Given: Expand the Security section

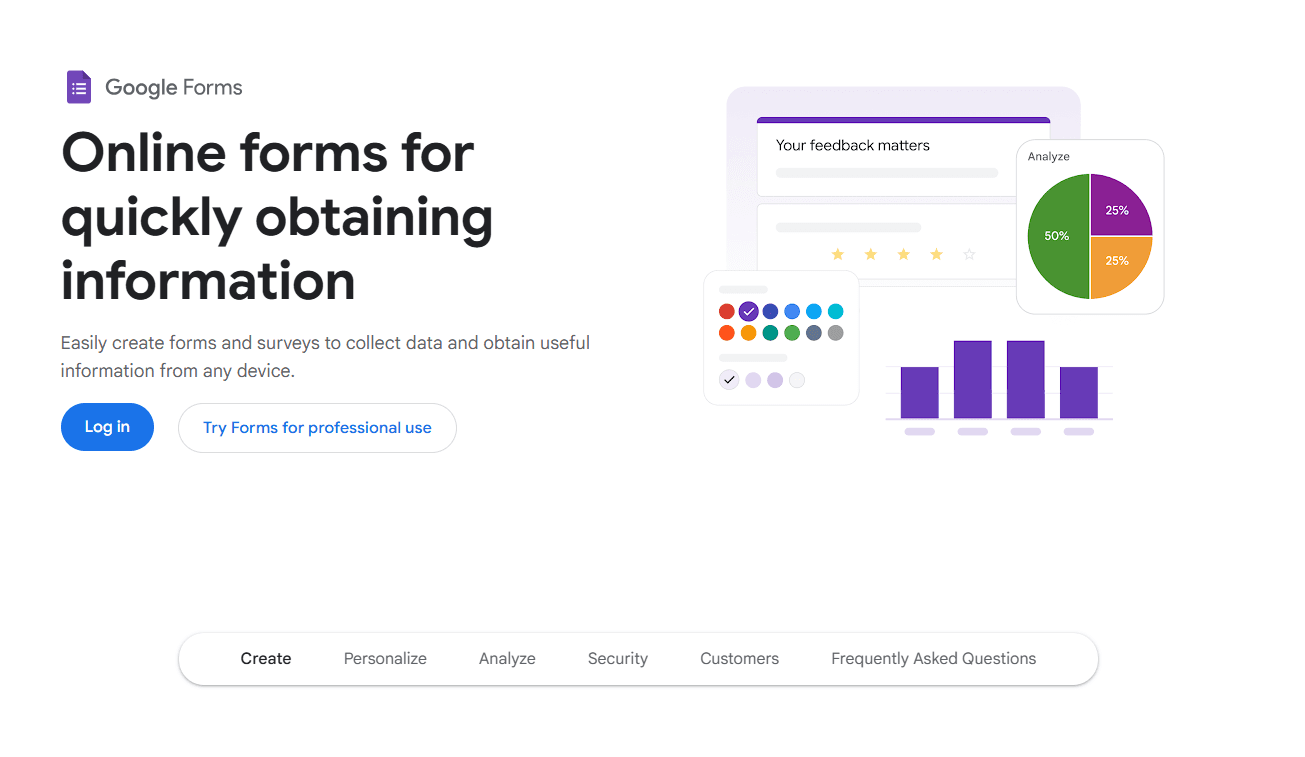Looking at the screenshot, I should pos(617,658).
